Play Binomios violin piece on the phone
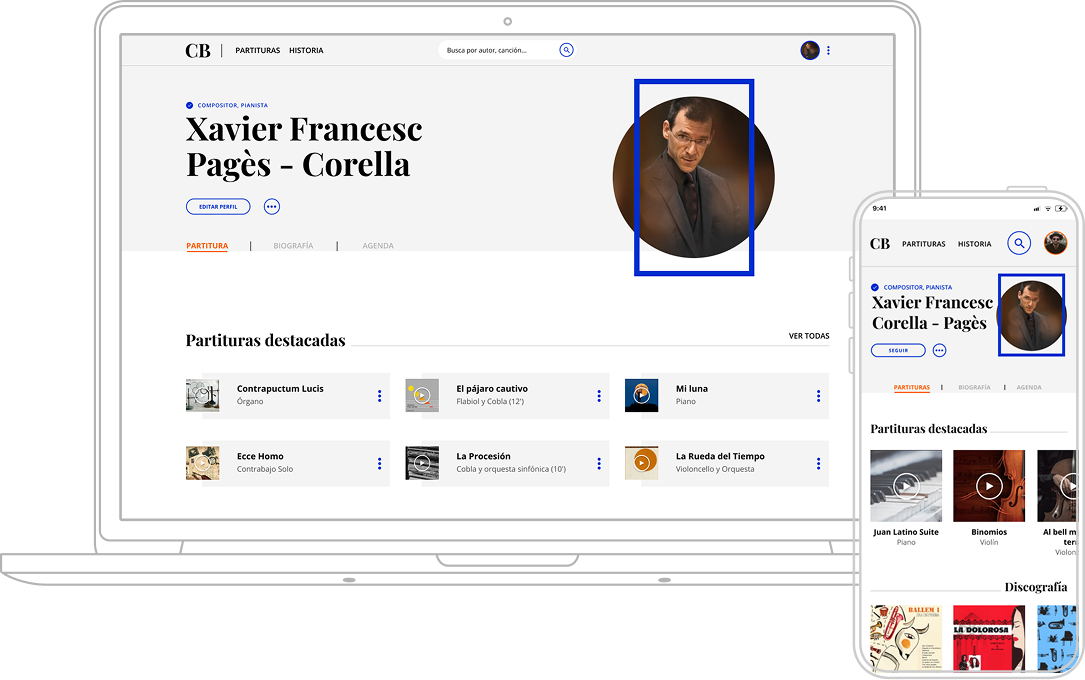The width and height of the screenshot is (1085, 680). 989,486
